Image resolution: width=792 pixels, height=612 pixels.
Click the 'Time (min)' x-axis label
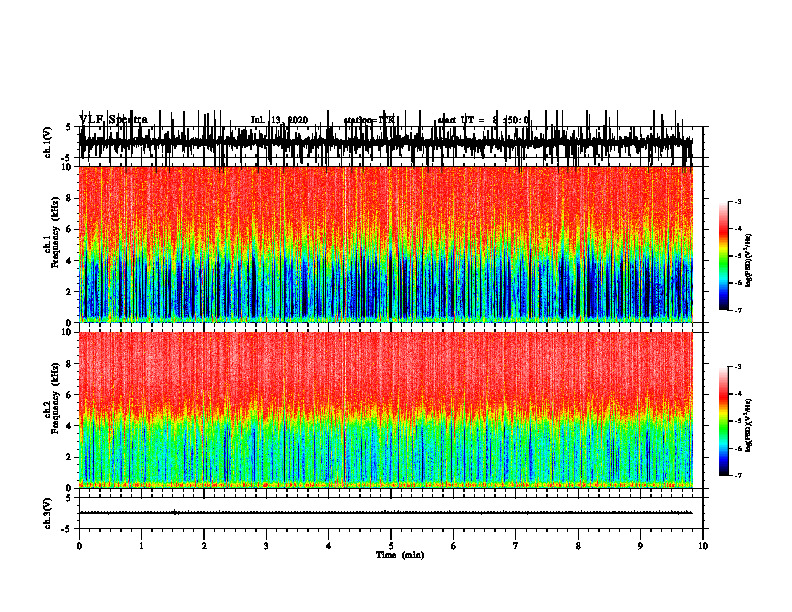click(x=400, y=555)
